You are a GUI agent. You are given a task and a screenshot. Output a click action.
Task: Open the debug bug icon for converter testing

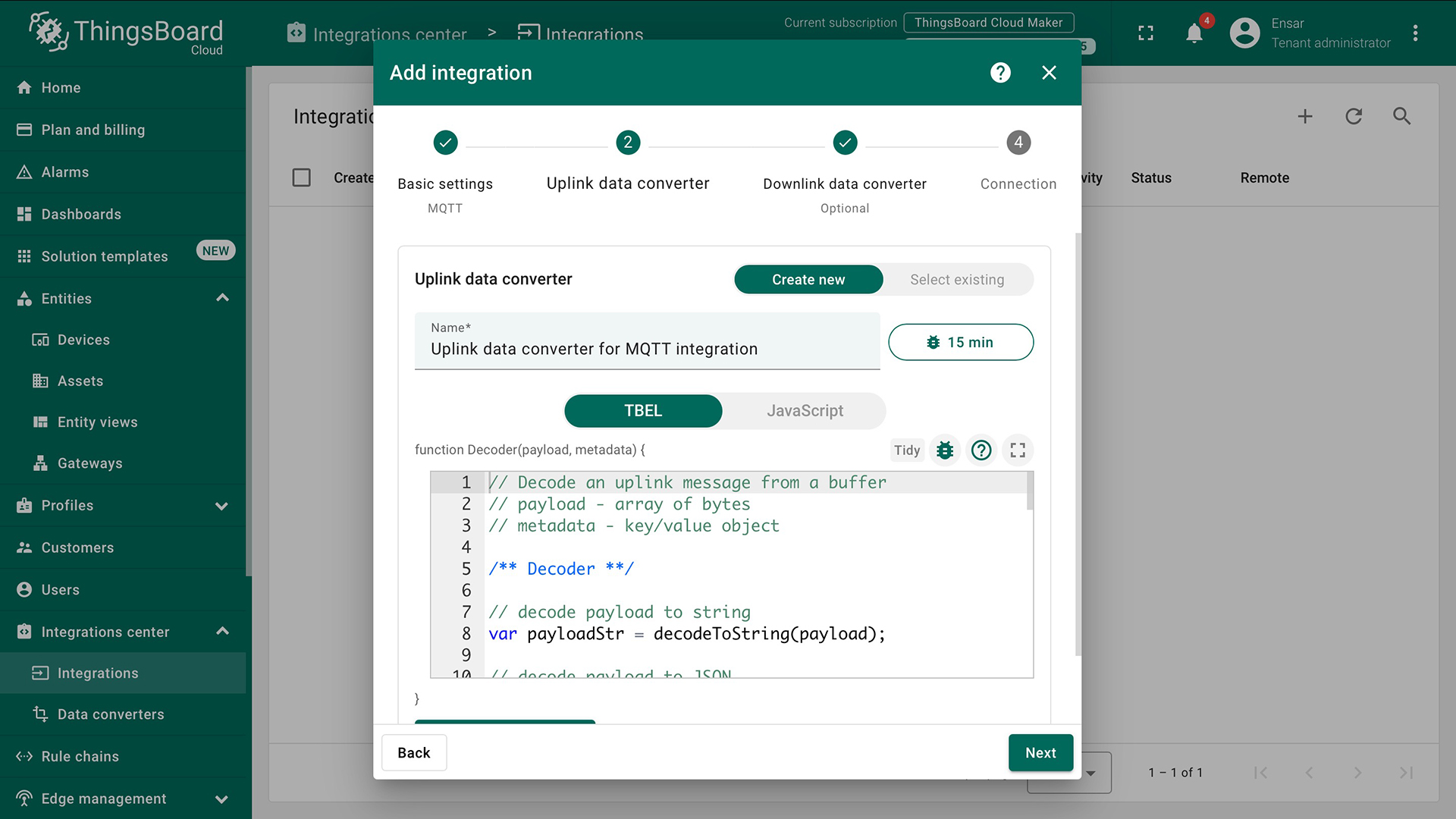(944, 450)
